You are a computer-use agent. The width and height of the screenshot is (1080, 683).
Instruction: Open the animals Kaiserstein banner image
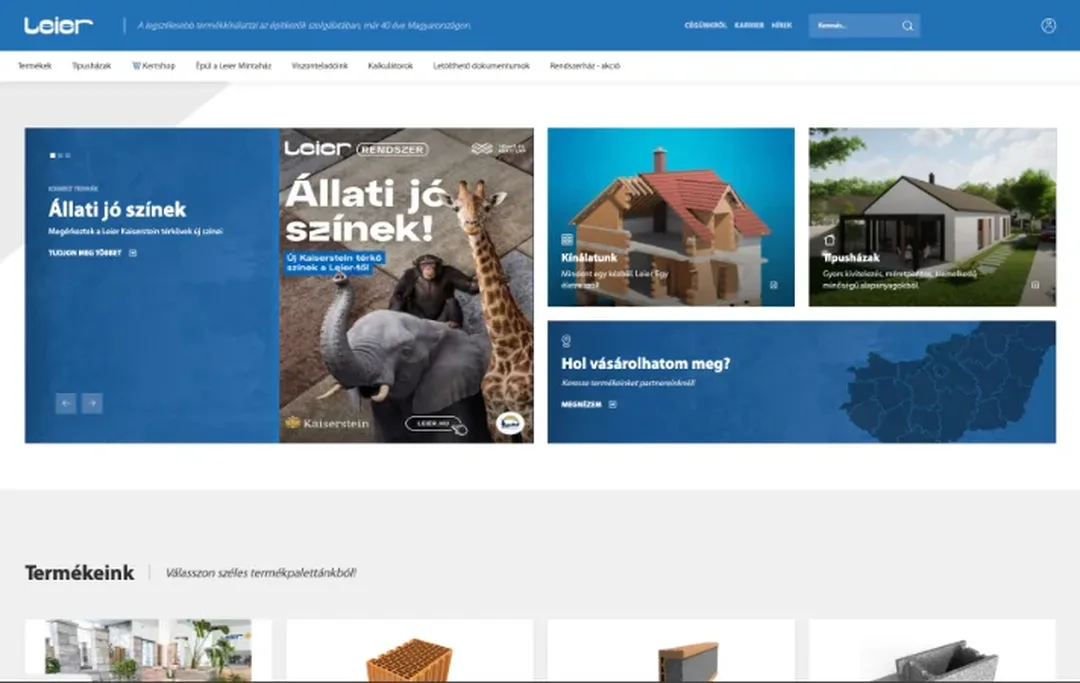[x=406, y=285]
